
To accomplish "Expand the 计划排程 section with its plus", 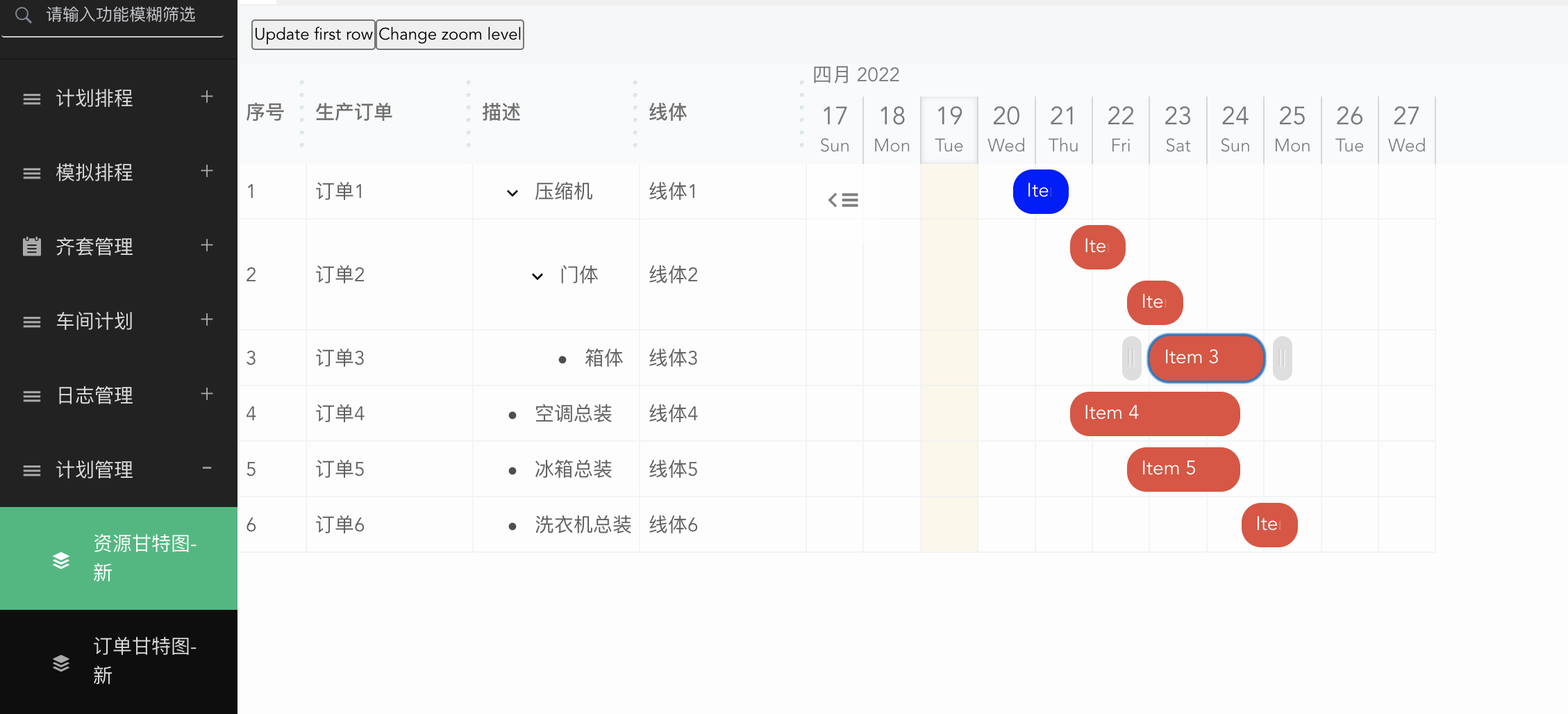I will click(x=206, y=97).
